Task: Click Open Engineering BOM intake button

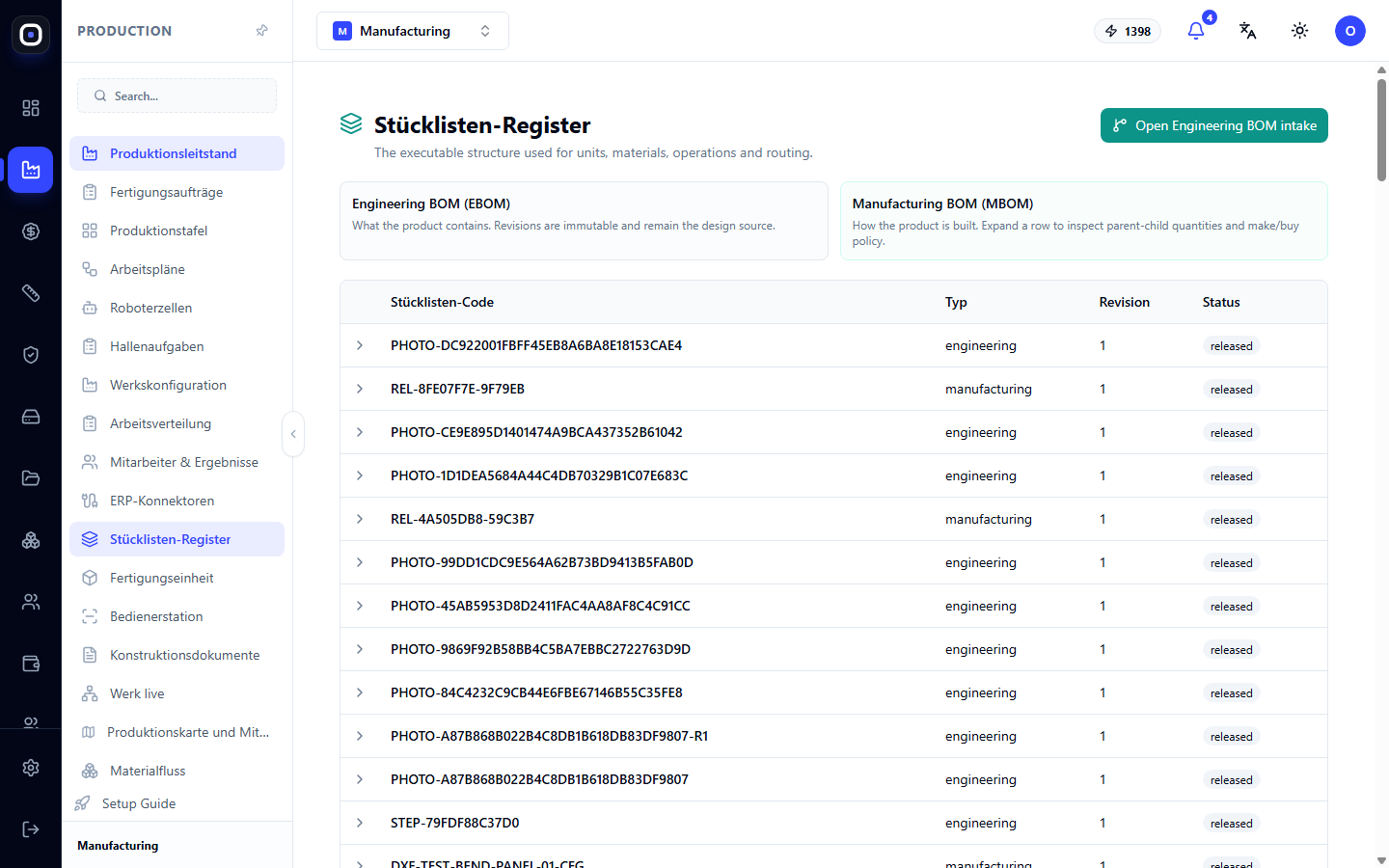Action: pos(1213,125)
